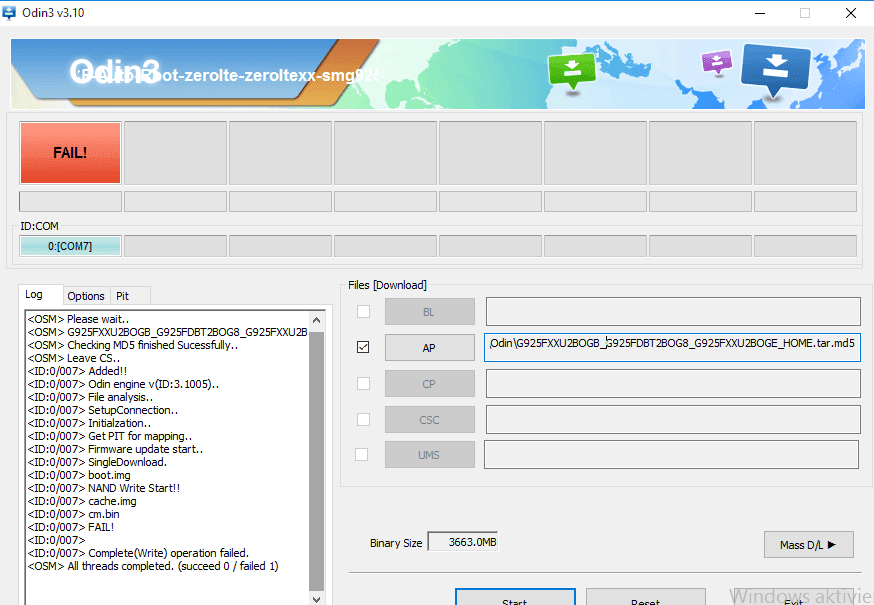Image resolution: width=874 pixels, height=605 pixels.
Task: Click log line 'Complete(Write) operation failed.'
Action: [x=138, y=553]
